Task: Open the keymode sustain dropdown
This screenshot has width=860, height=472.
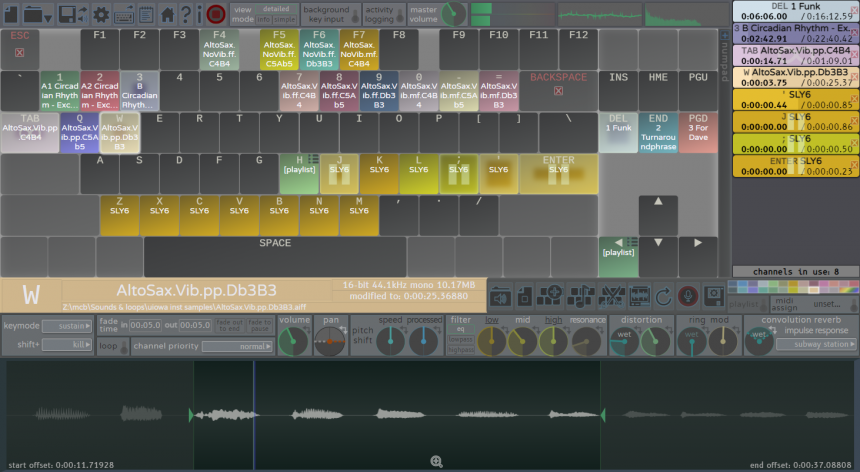Action: [x=67, y=326]
